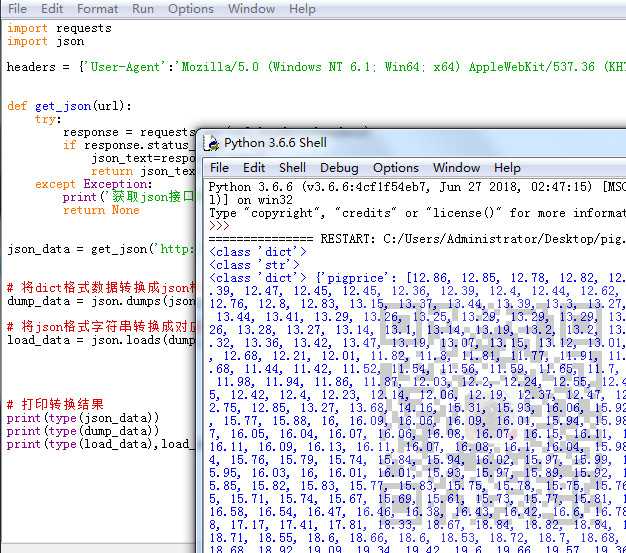626x553 pixels.
Task: Open Shell menu in Python Shell
Action: point(292,168)
